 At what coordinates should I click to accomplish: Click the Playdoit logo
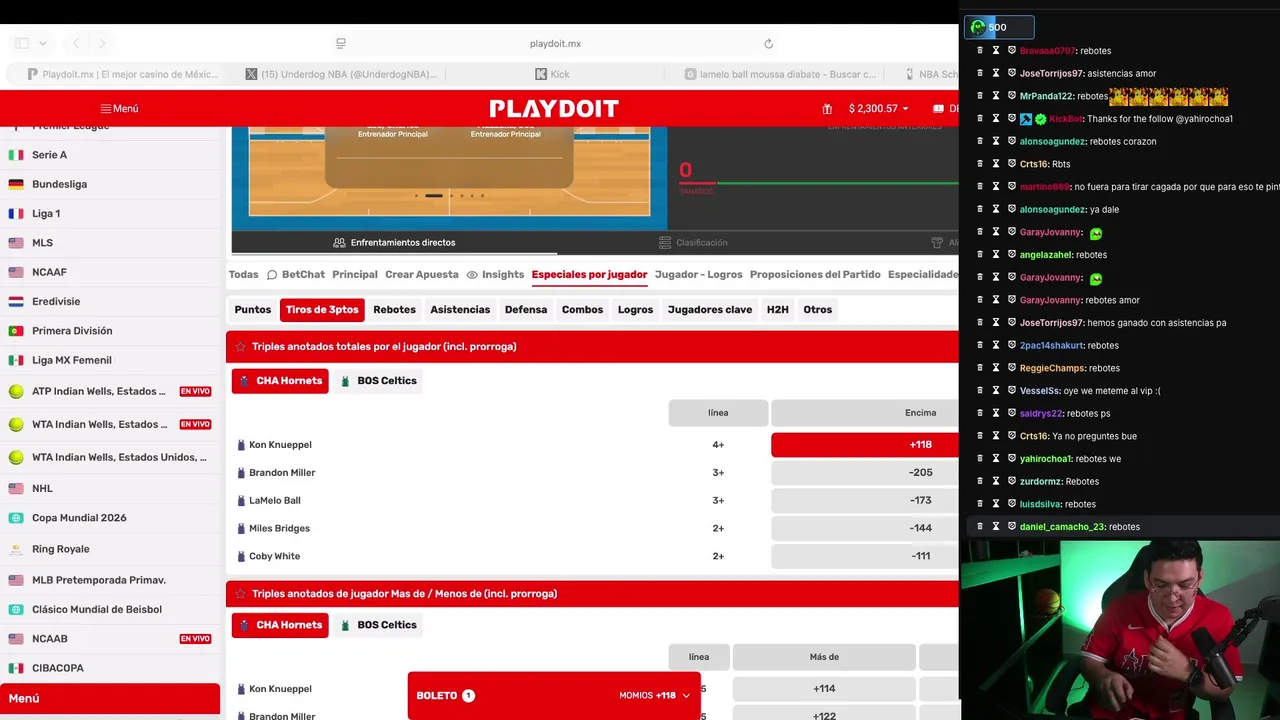point(554,108)
